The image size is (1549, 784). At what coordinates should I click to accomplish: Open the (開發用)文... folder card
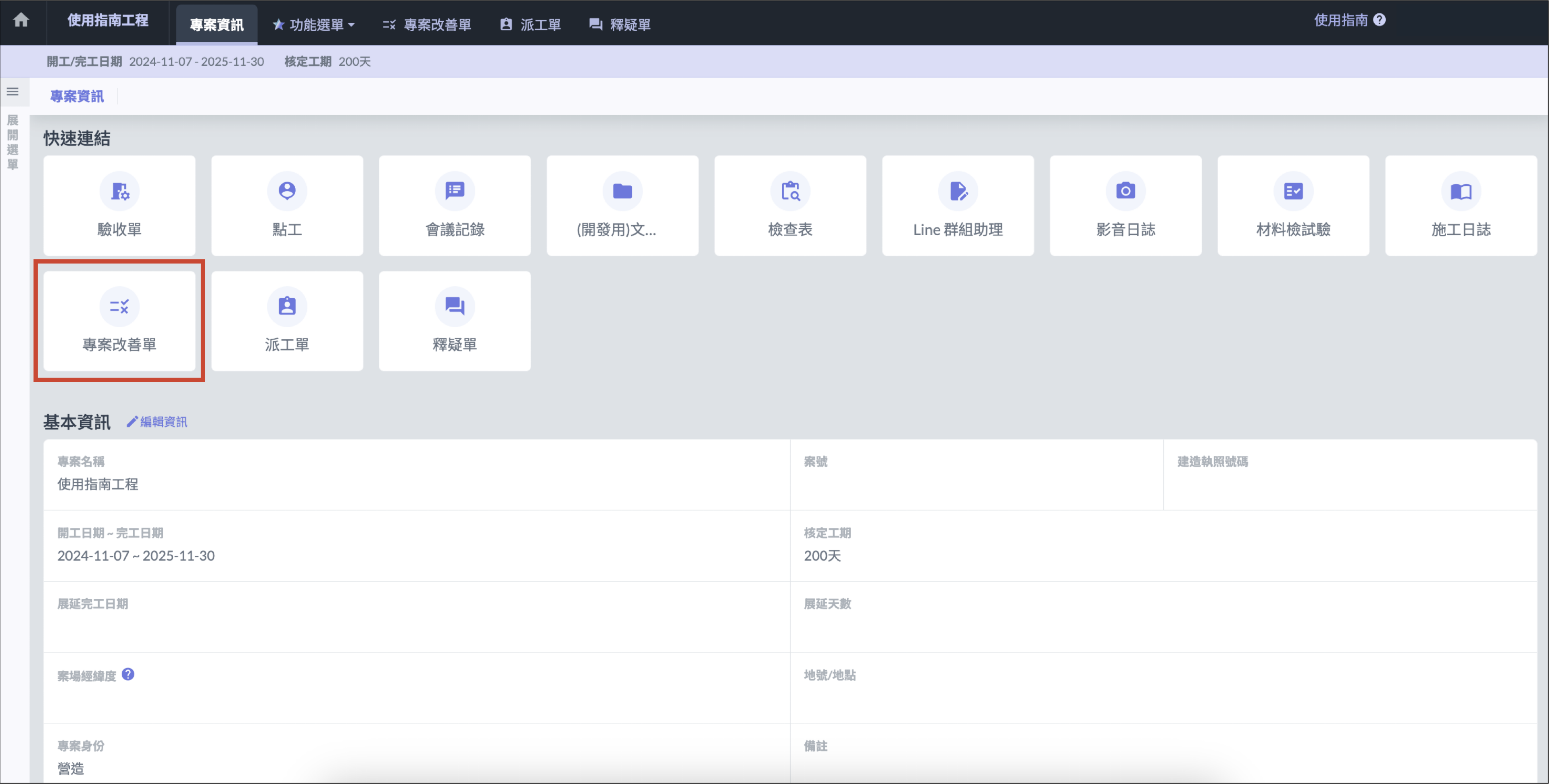coord(622,206)
